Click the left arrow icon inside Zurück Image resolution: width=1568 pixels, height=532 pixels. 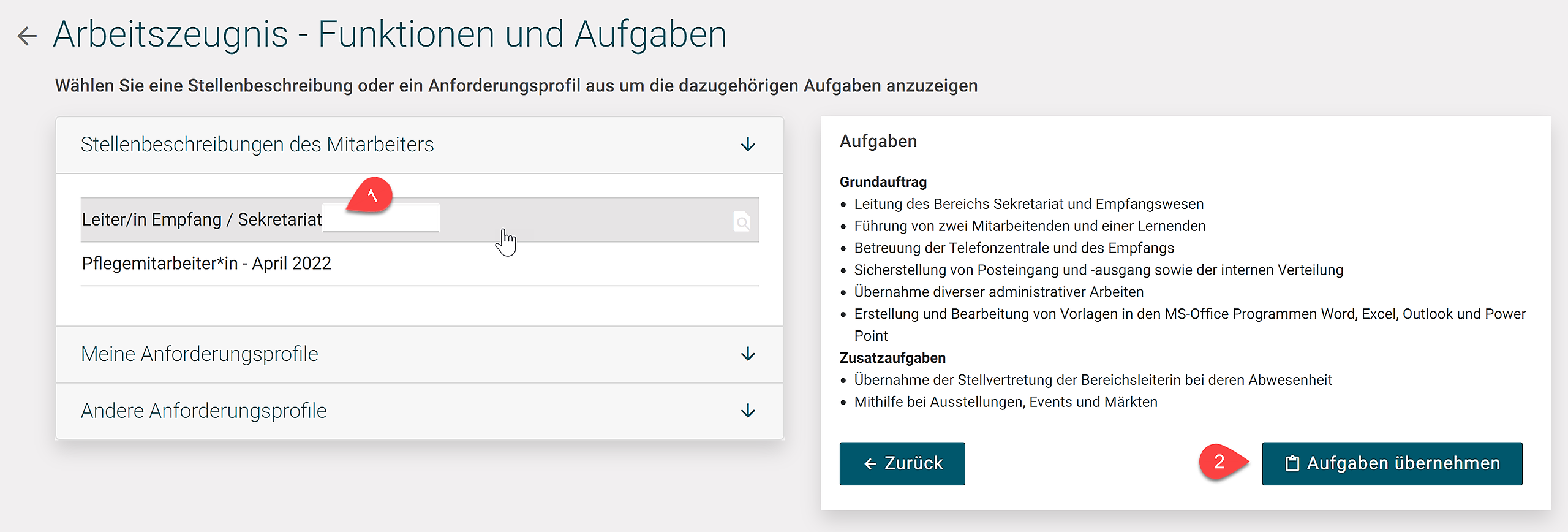click(870, 464)
